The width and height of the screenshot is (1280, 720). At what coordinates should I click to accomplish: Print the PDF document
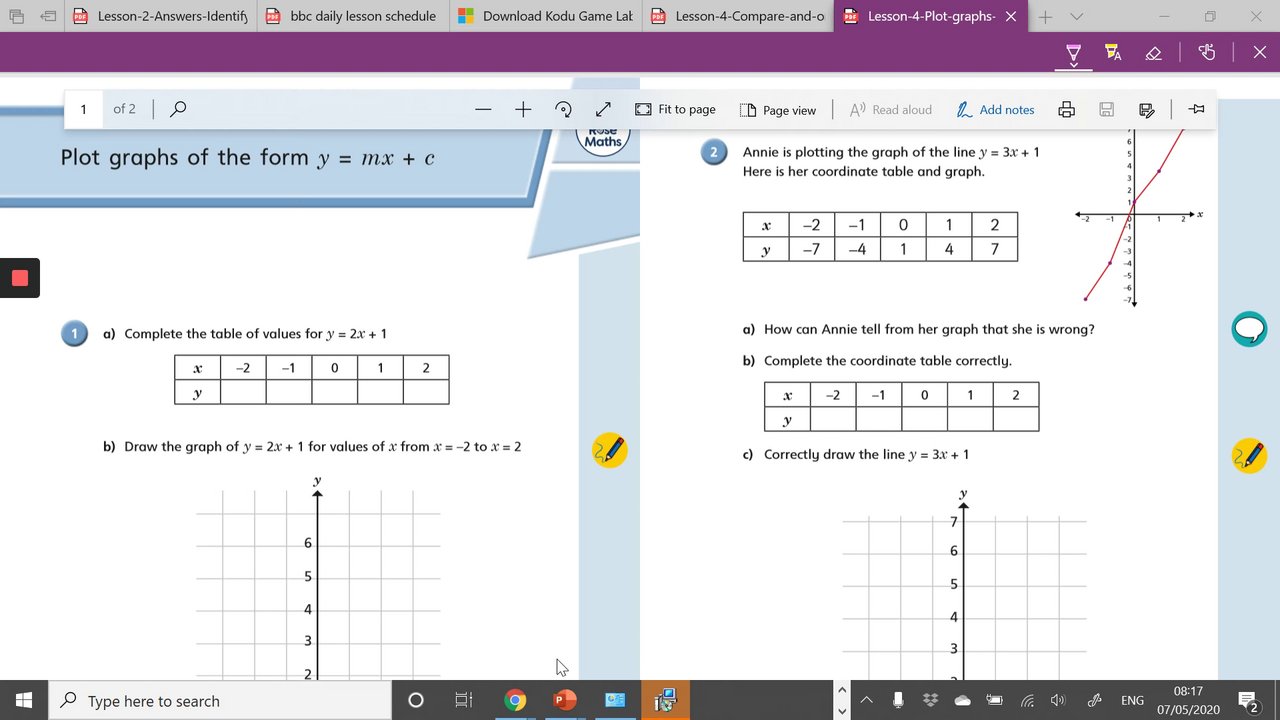coord(1067,109)
